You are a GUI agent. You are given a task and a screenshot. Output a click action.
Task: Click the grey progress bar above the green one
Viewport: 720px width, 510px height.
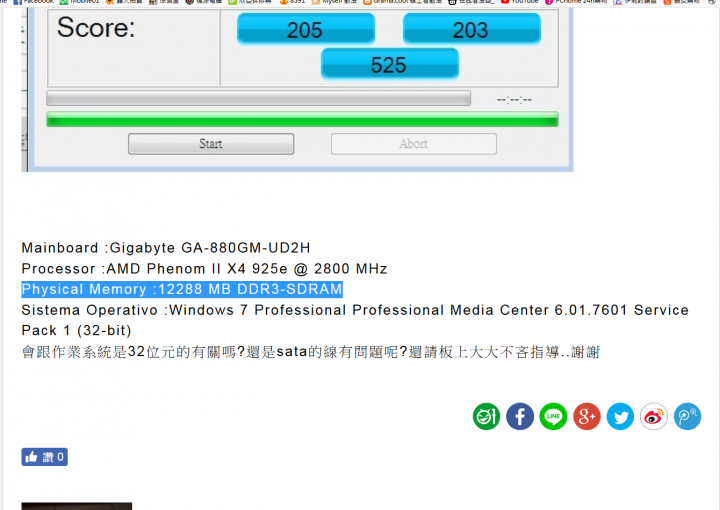point(259,98)
